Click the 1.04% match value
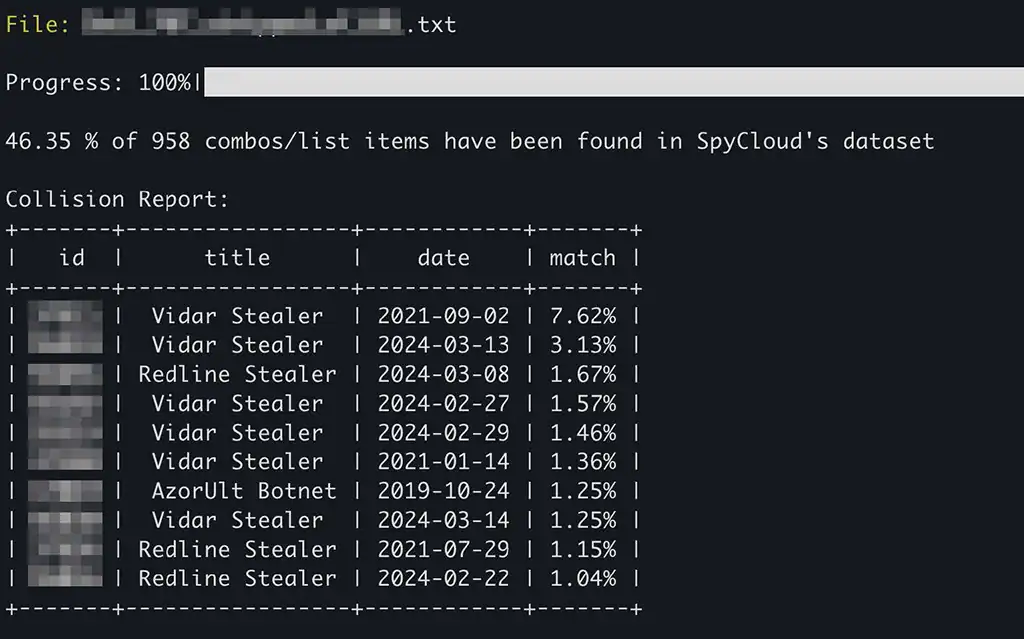This screenshot has height=639, width=1024. click(x=582, y=578)
